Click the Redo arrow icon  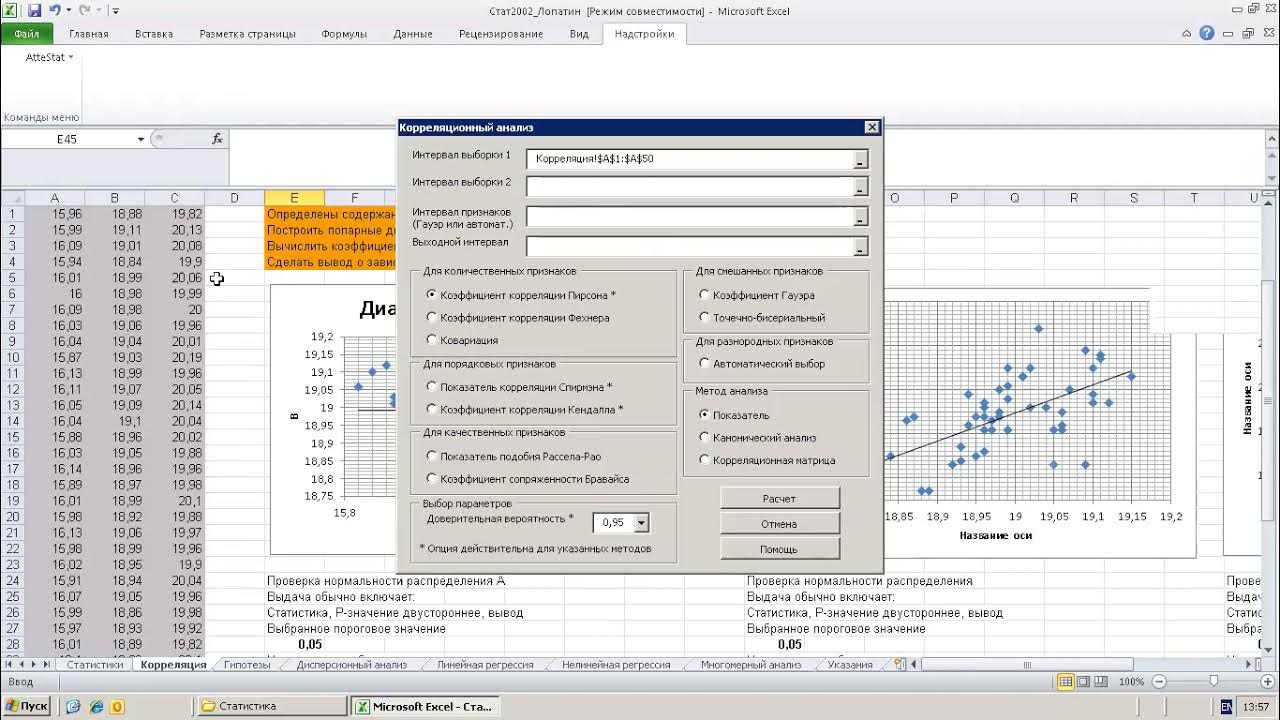point(84,11)
